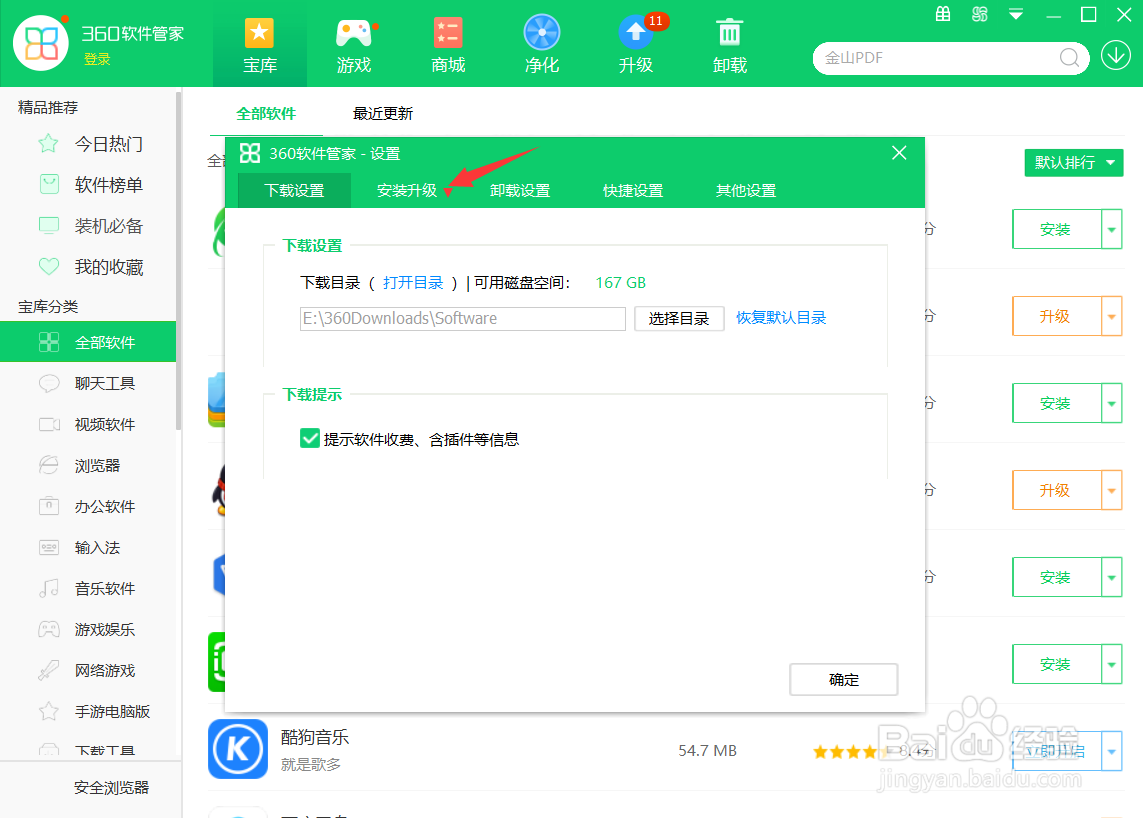1143x818 pixels.
Task: Click the 登录 login link
Action: [x=97, y=59]
